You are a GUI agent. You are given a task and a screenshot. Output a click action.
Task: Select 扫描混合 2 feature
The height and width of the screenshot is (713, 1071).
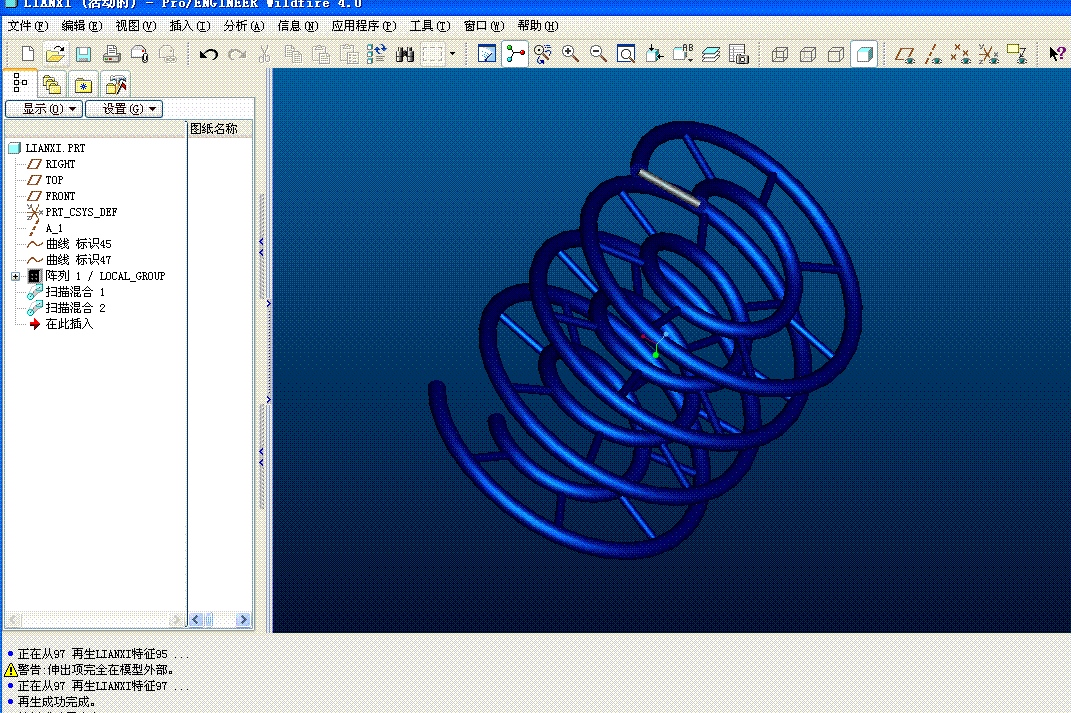pyautogui.click(x=66, y=308)
